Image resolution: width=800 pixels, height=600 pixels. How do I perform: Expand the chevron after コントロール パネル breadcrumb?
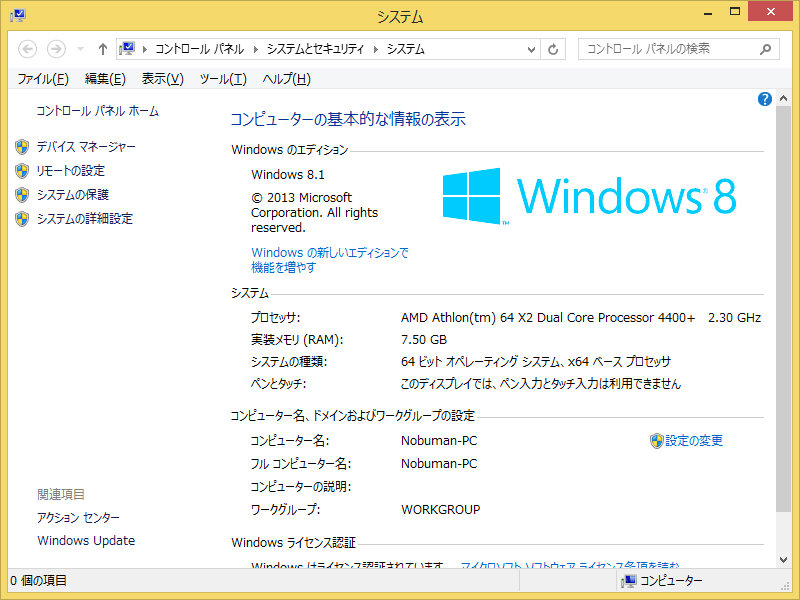pyautogui.click(x=256, y=49)
